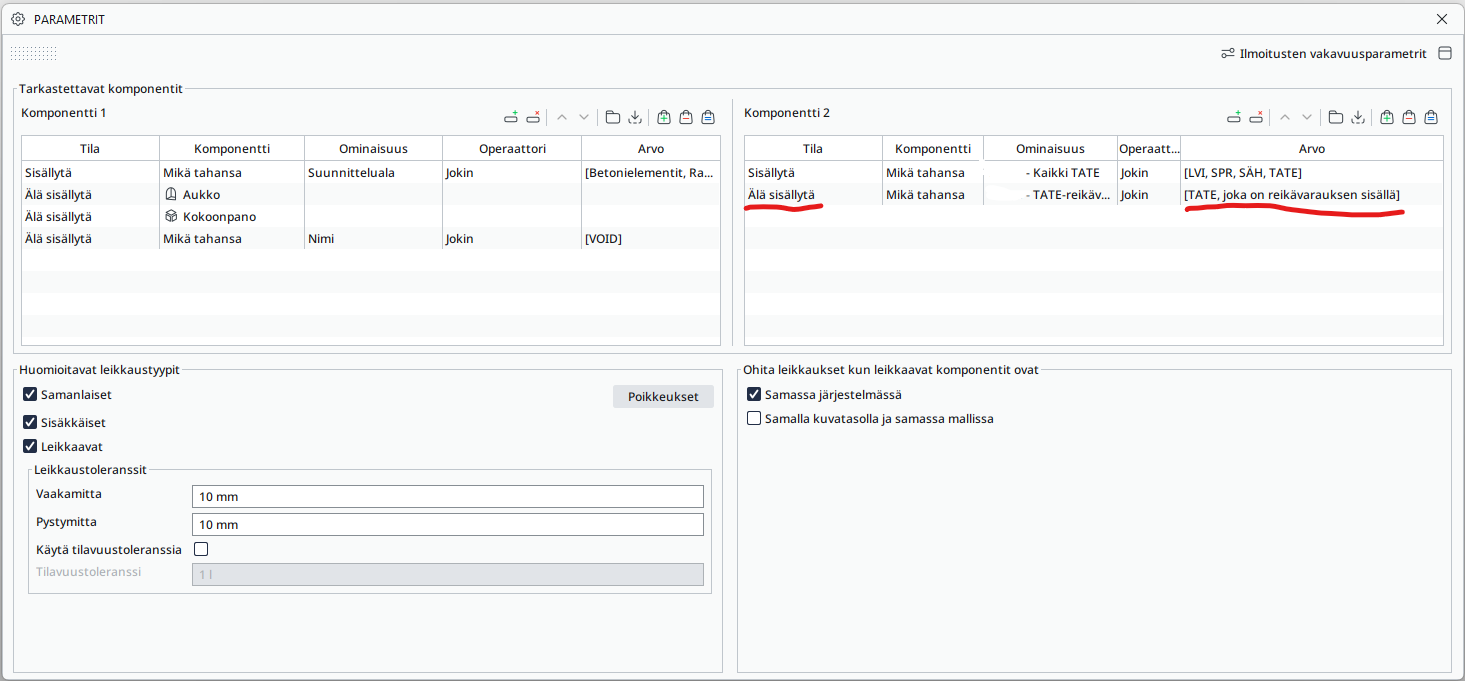Toggle the Leikkaavat checkbox

pos(30,447)
